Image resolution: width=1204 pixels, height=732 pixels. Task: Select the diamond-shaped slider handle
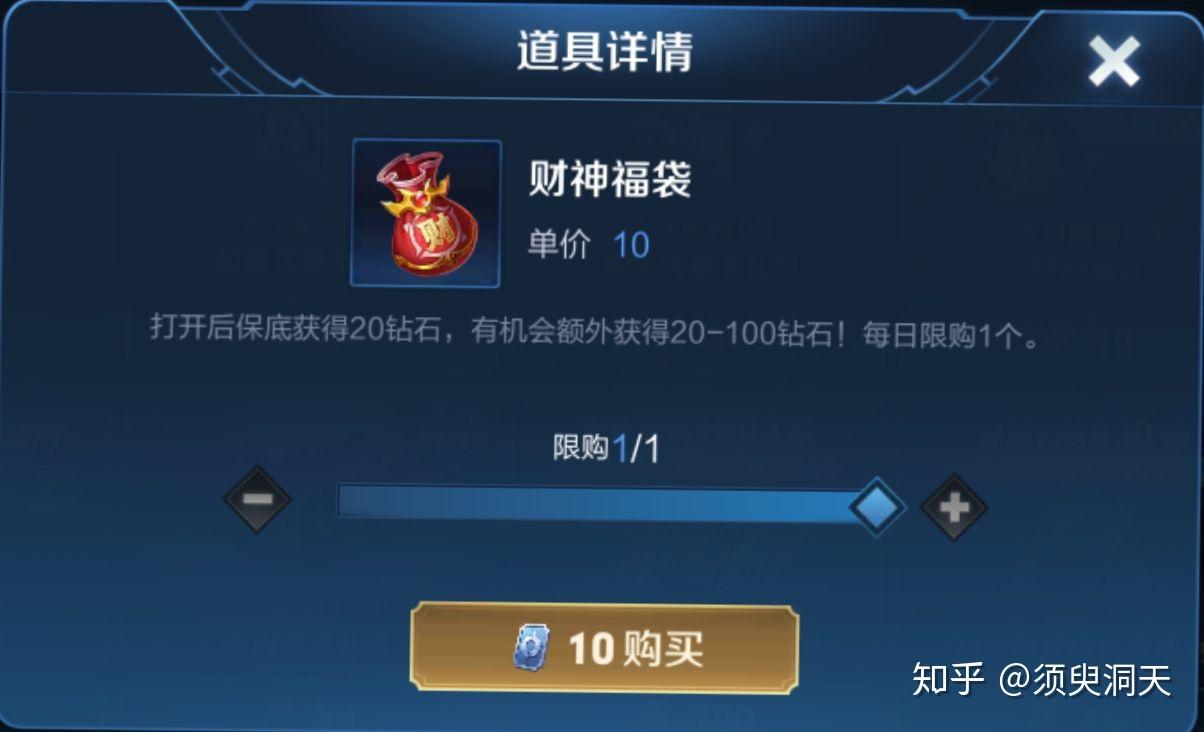pyautogui.click(x=877, y=506)
